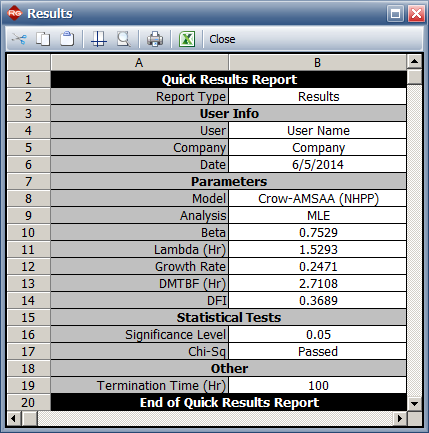Select the Termination Time value 100
This screenshot has height=433, width=429.
(317, 385)
